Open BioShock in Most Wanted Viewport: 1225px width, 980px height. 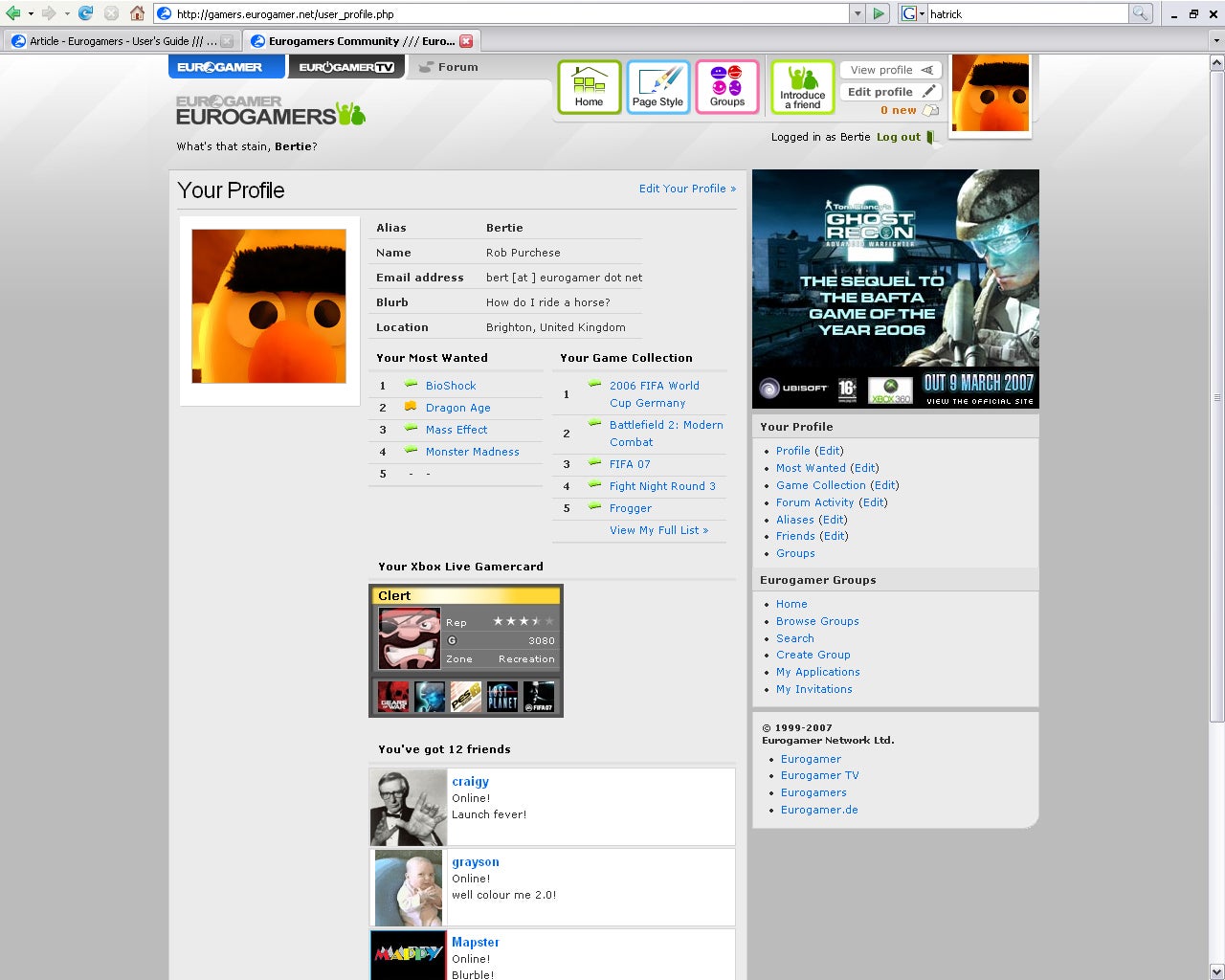451,386
